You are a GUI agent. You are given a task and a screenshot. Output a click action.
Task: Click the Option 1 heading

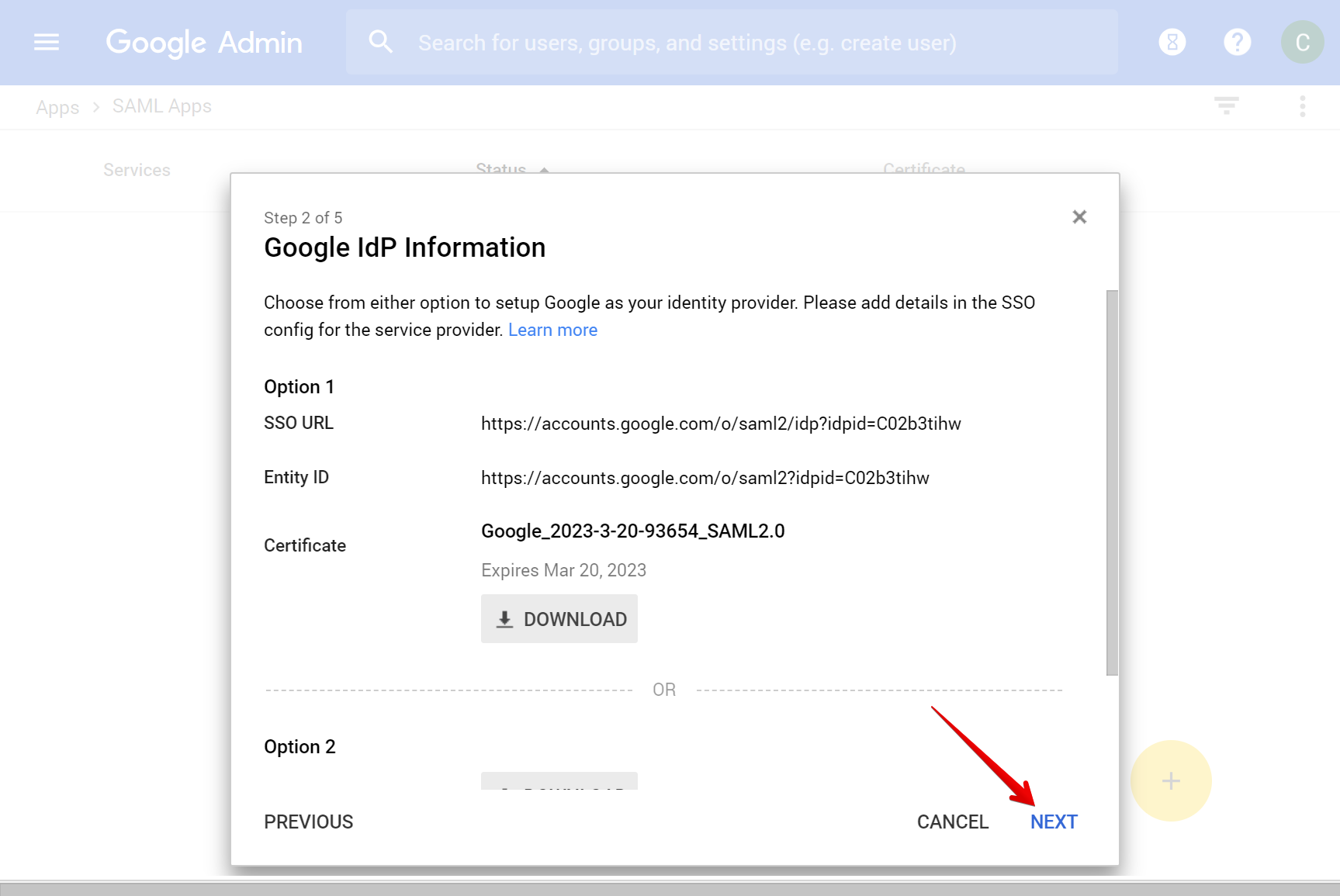299,387
